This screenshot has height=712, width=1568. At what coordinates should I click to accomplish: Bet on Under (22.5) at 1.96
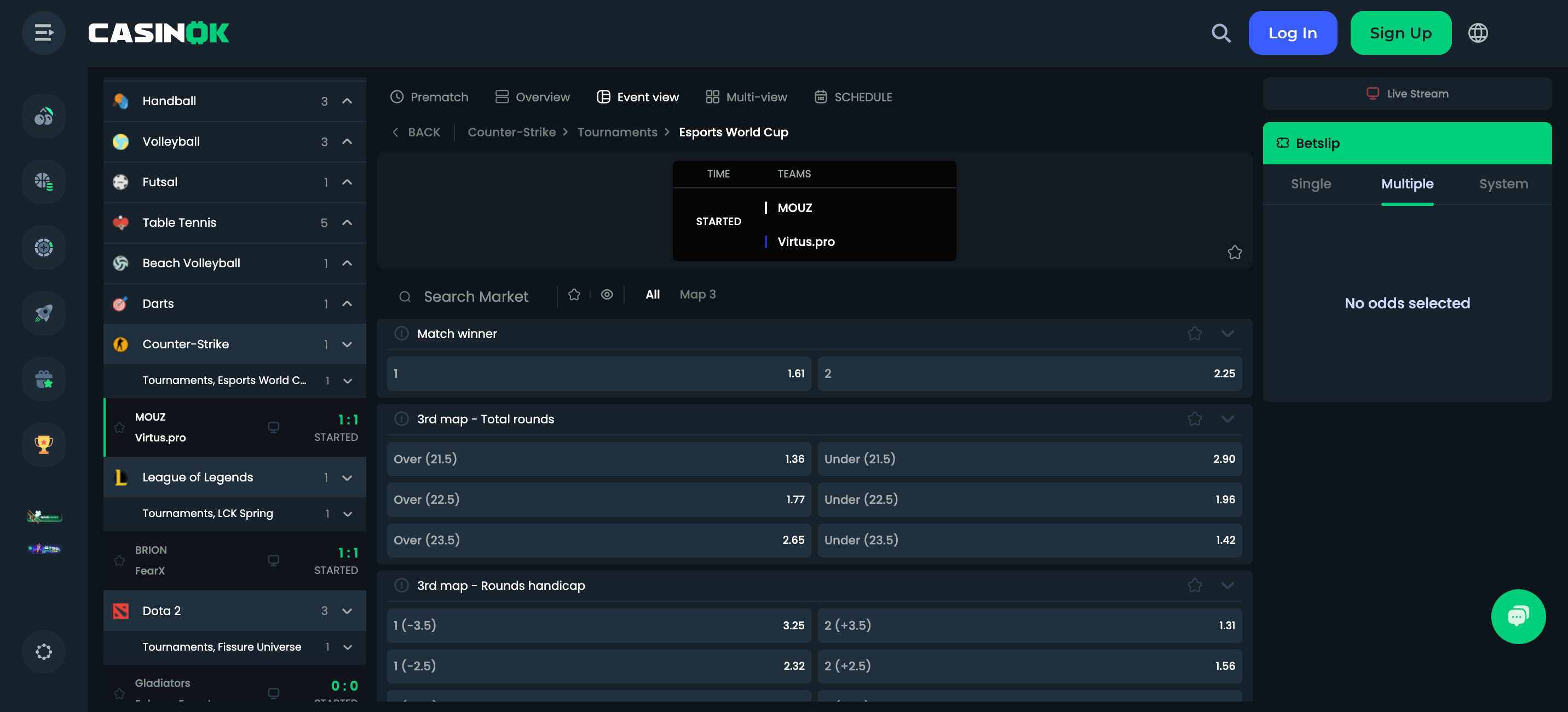click(1029, 500)
